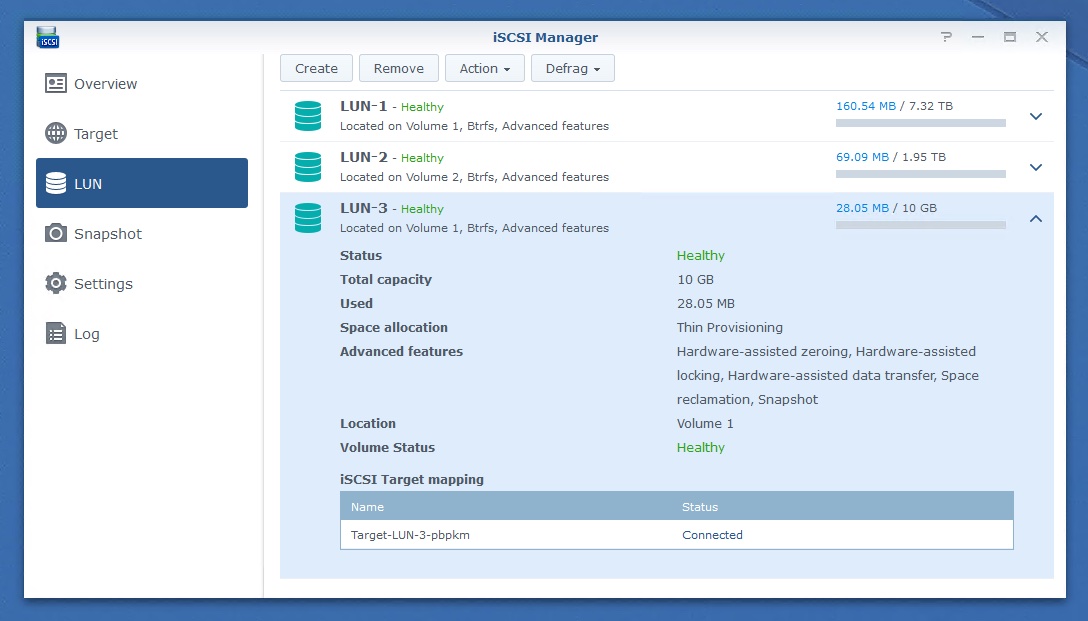The width and height of the screenshot is (1088, 621).
Task: Collapse the LUN-3 details panel
Action: click(1036, 218)
